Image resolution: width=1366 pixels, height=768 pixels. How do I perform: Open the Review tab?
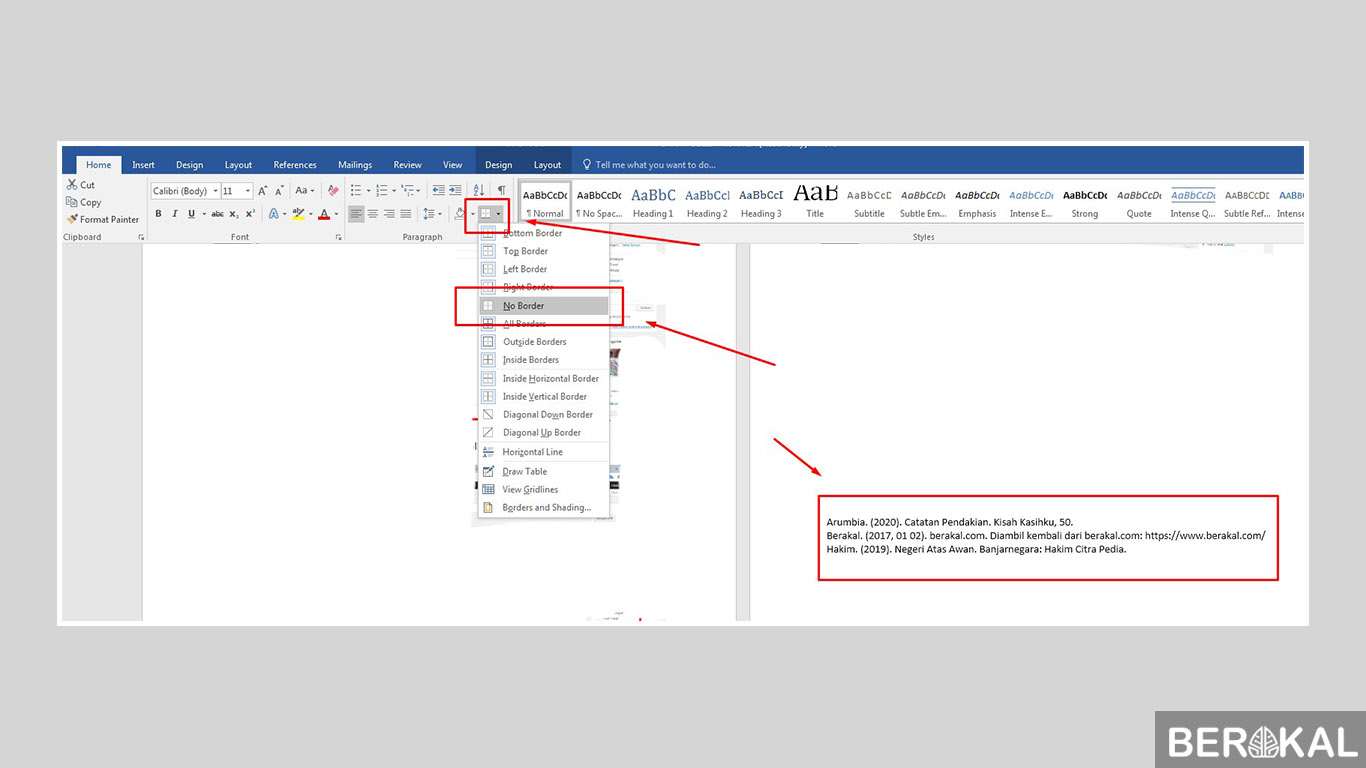pos(407,165)
